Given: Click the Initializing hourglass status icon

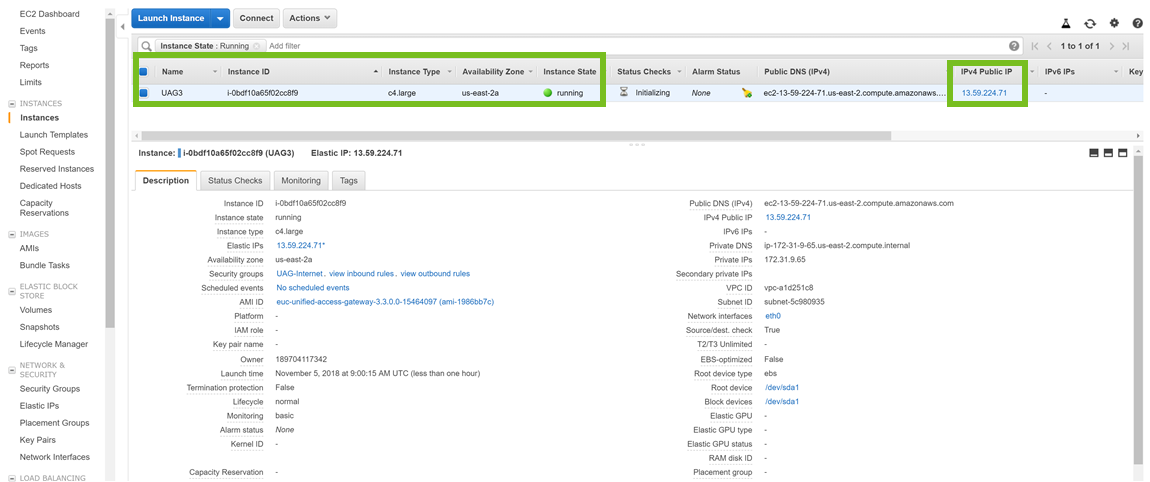Looking at the screenshot, I should coord(624,92).
